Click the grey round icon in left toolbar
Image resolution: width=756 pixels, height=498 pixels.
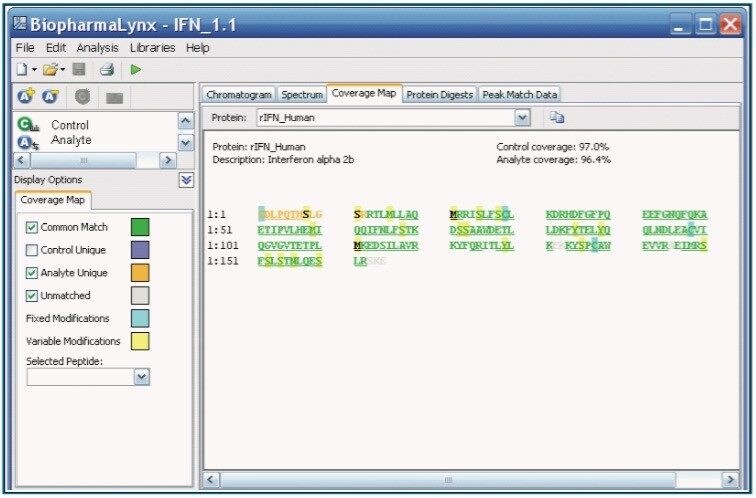click(82, 97)
